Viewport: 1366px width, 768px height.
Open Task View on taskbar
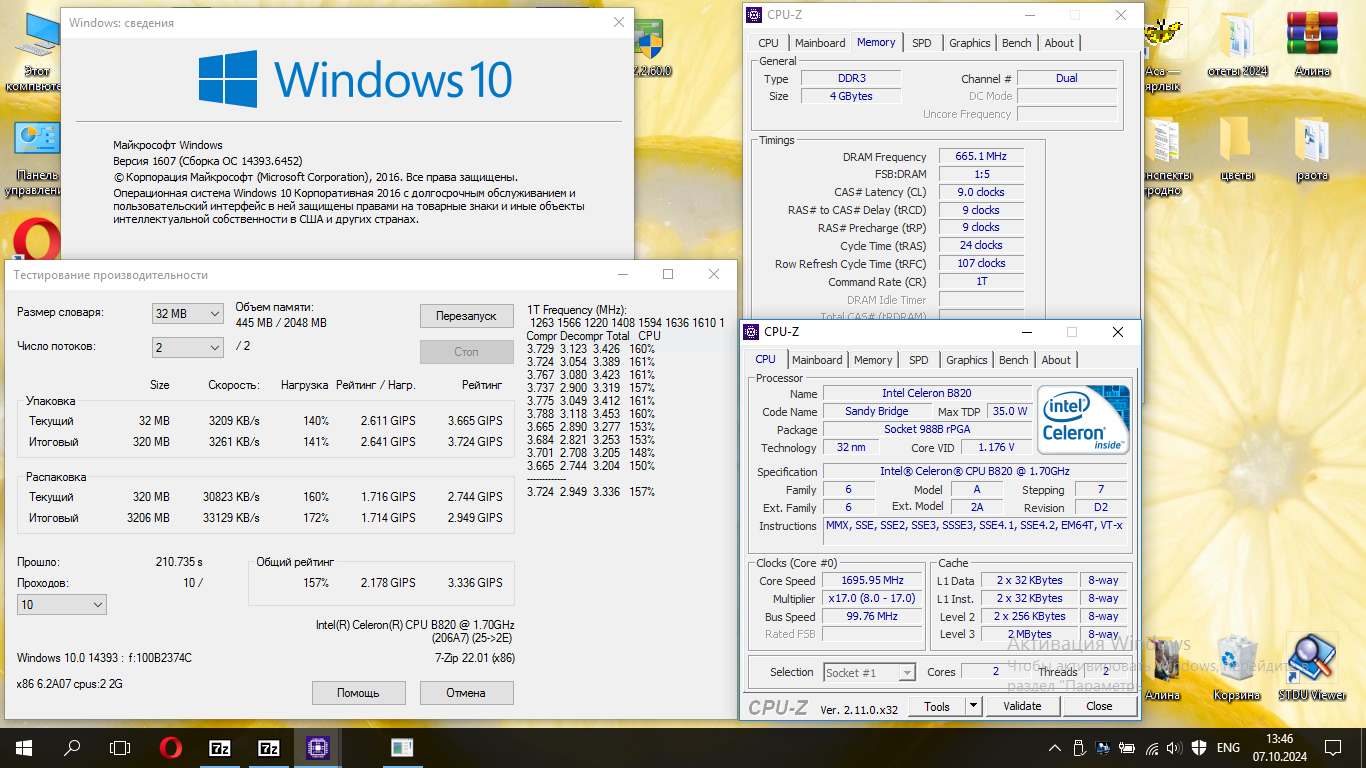120,747
